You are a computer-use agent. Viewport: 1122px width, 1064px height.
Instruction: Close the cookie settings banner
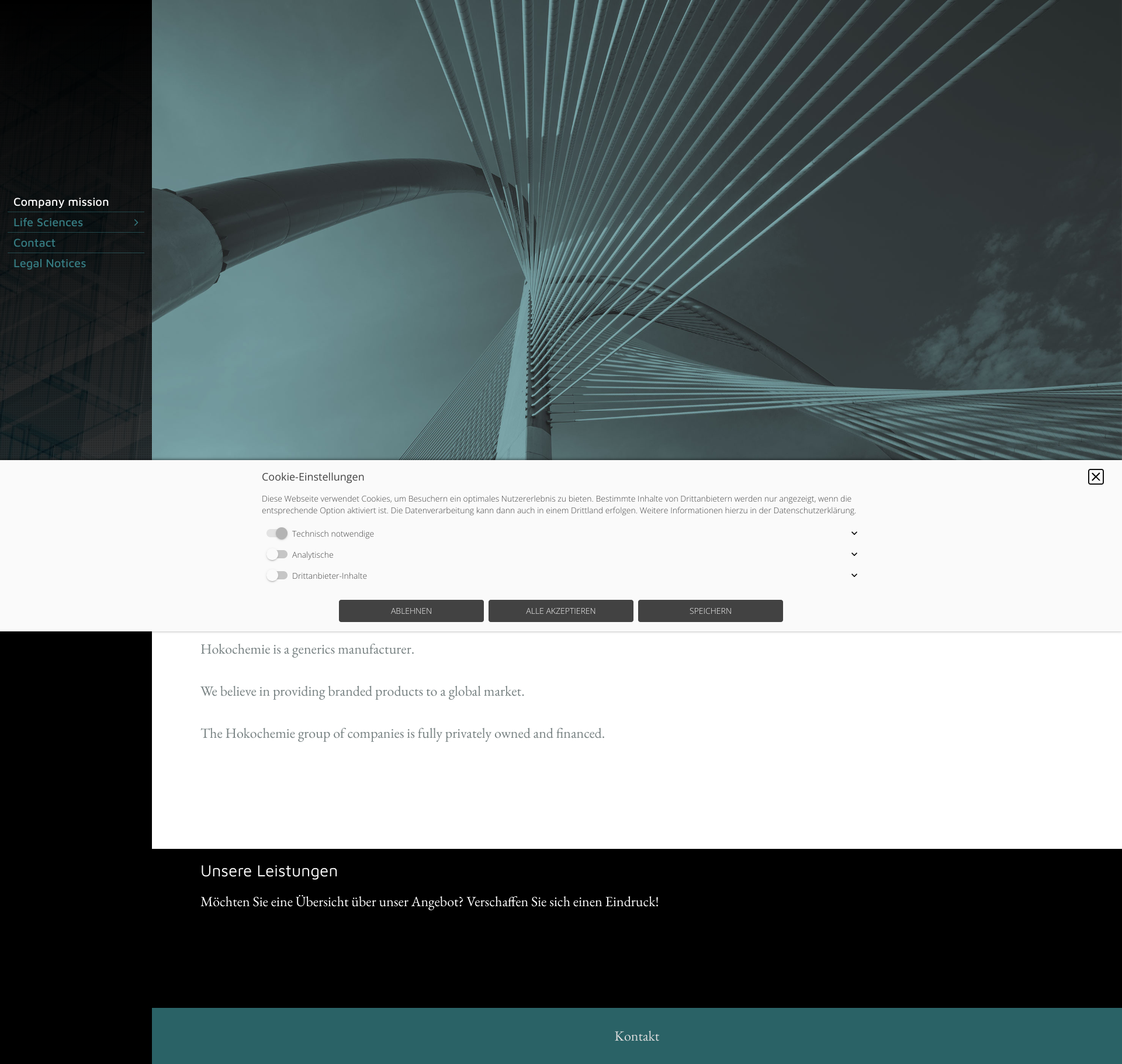1096,477
